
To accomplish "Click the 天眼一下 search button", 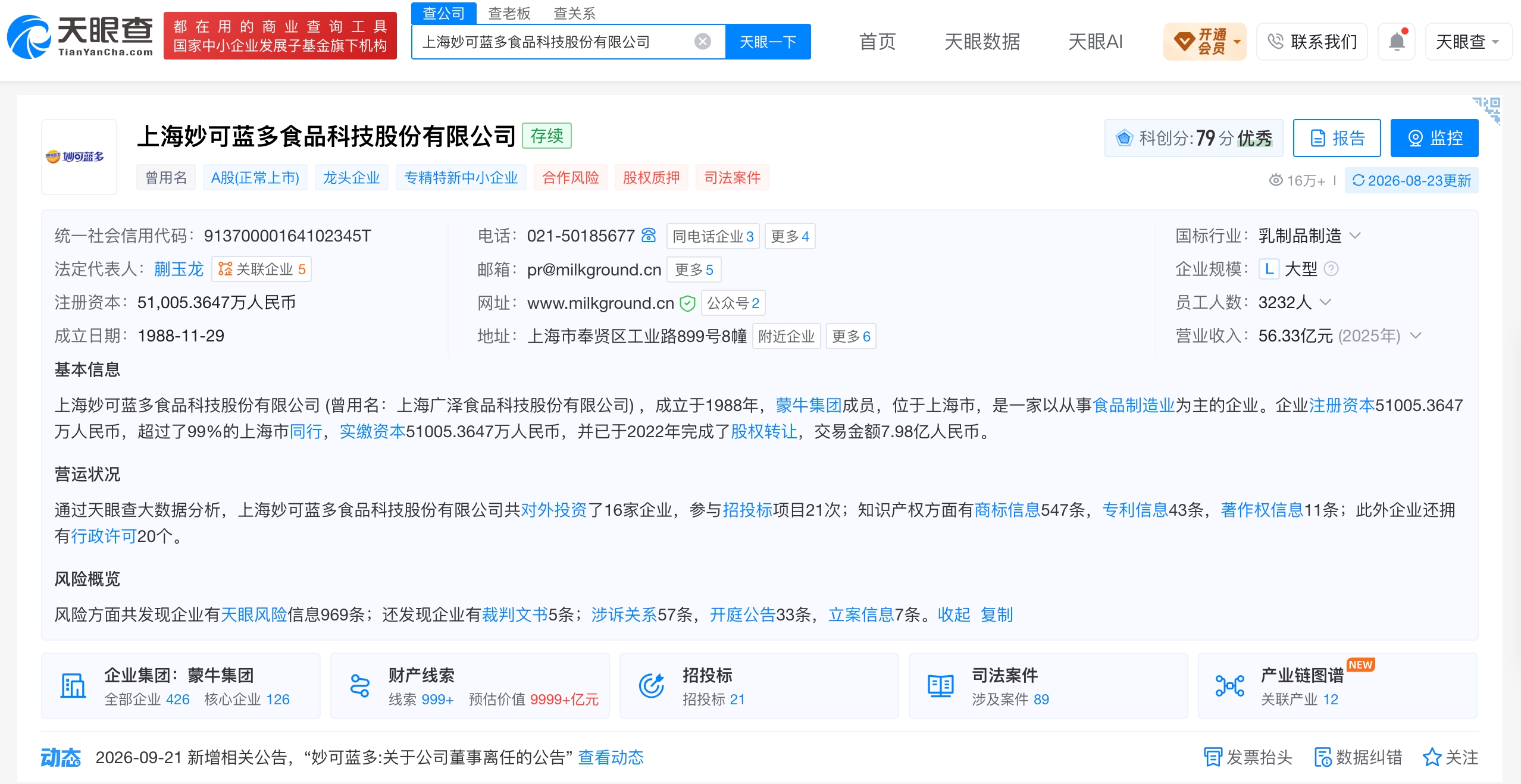I will (768, 42).
